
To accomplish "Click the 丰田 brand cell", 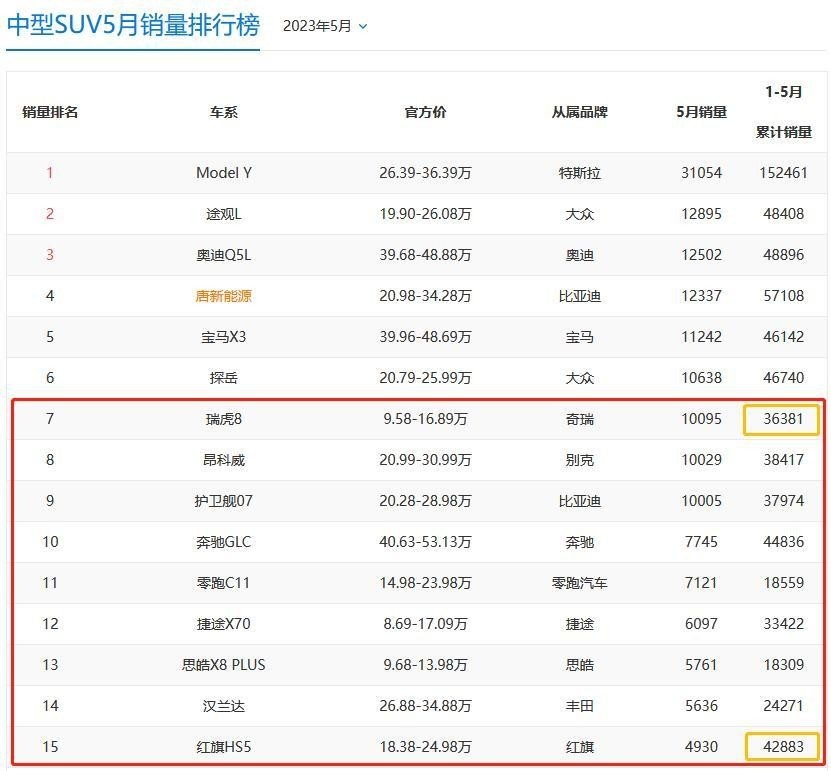I will pos(579,706).
